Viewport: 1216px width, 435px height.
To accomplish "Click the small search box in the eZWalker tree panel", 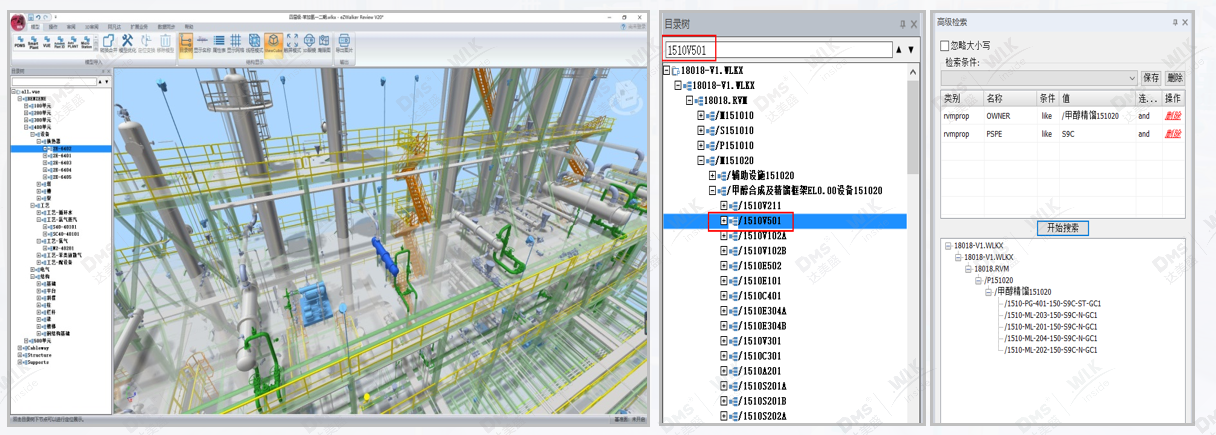I will click(52, 82).
